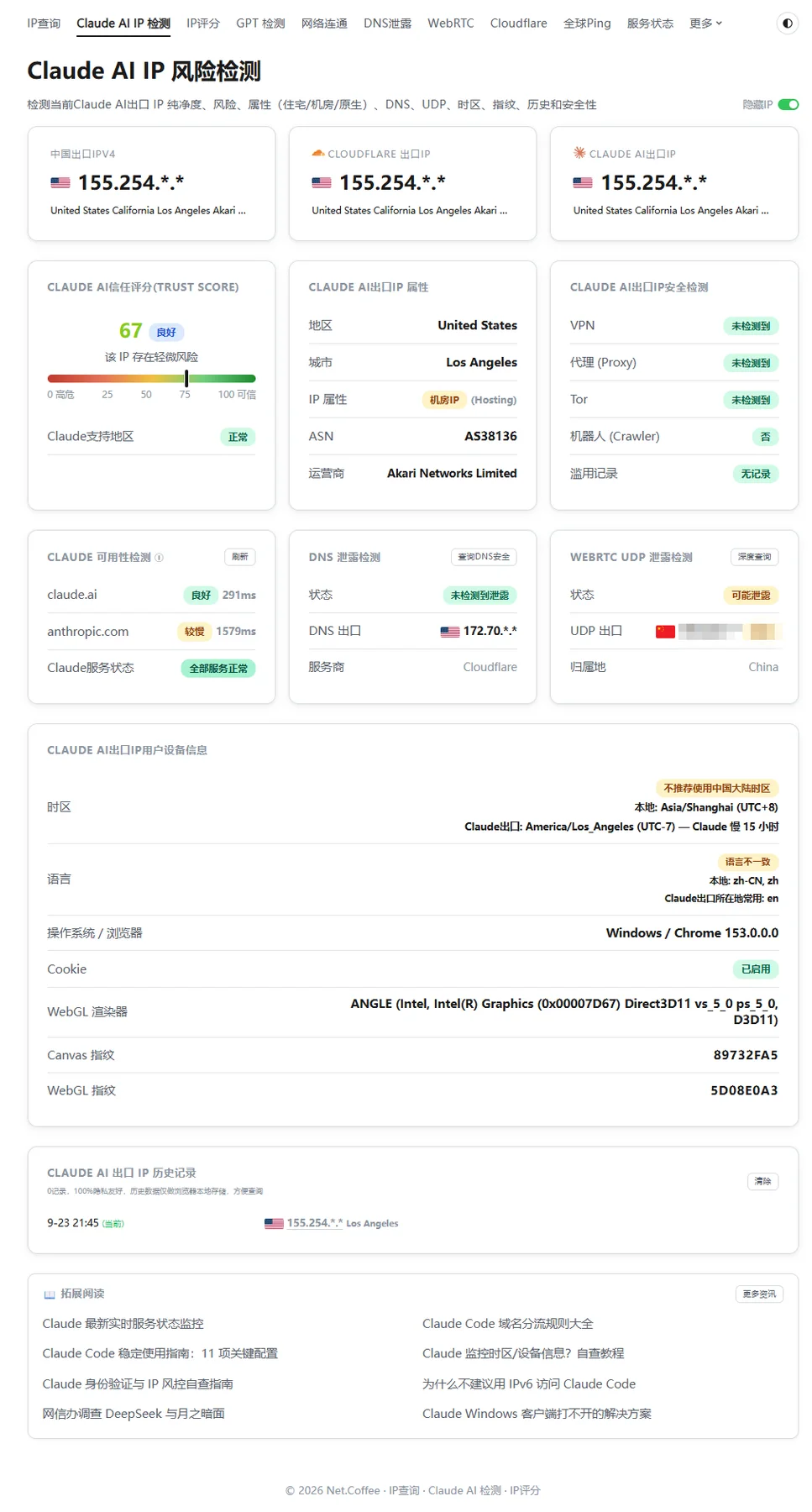Clear history with the 清除 button
The image size is (812, 1512).
click(762, 1182)
